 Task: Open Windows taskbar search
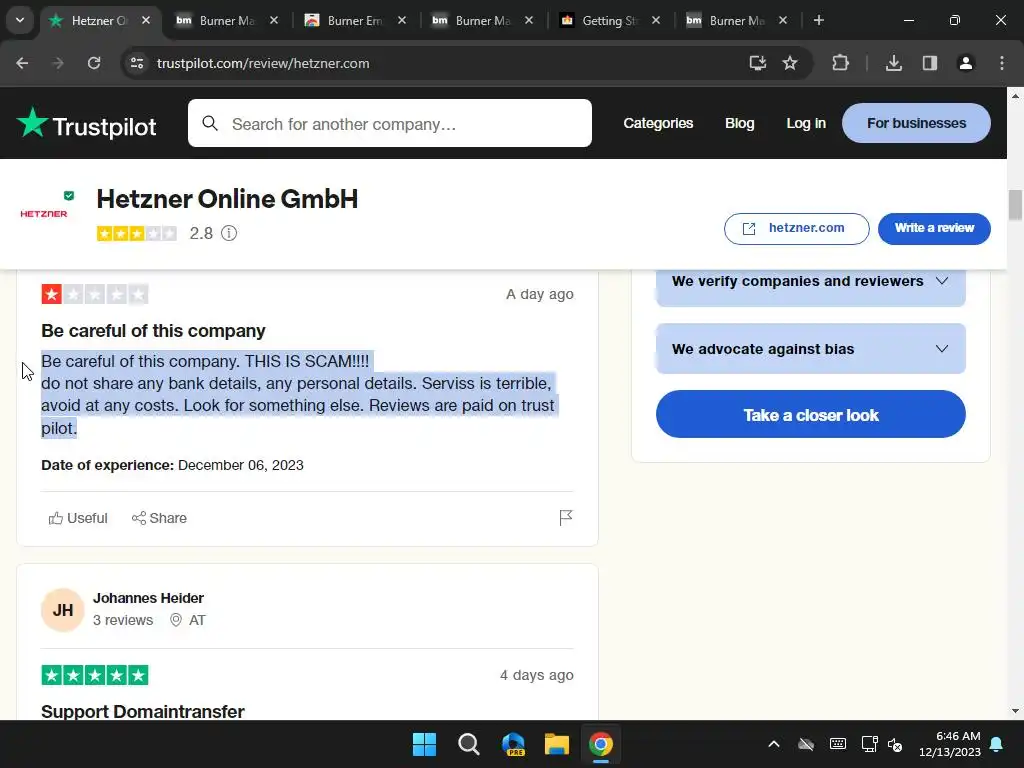click(468, 744)
